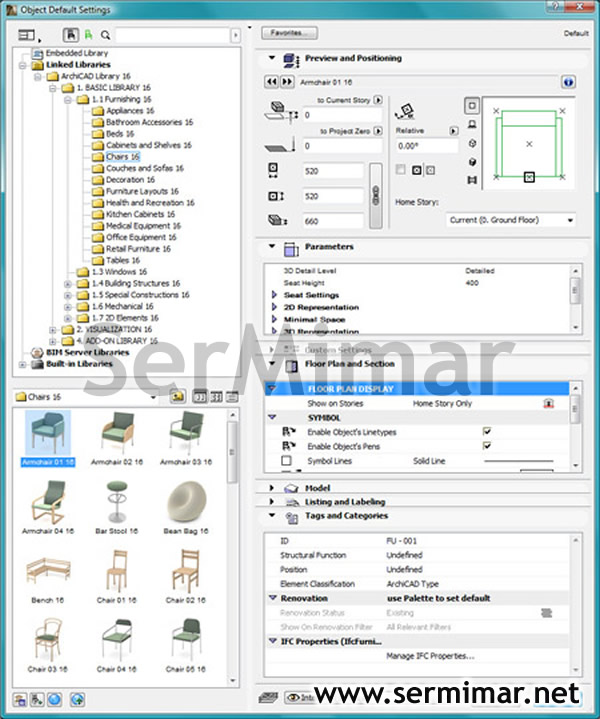
Task: Click the object browser vertical scrollbar
Action: pos(233,548)
